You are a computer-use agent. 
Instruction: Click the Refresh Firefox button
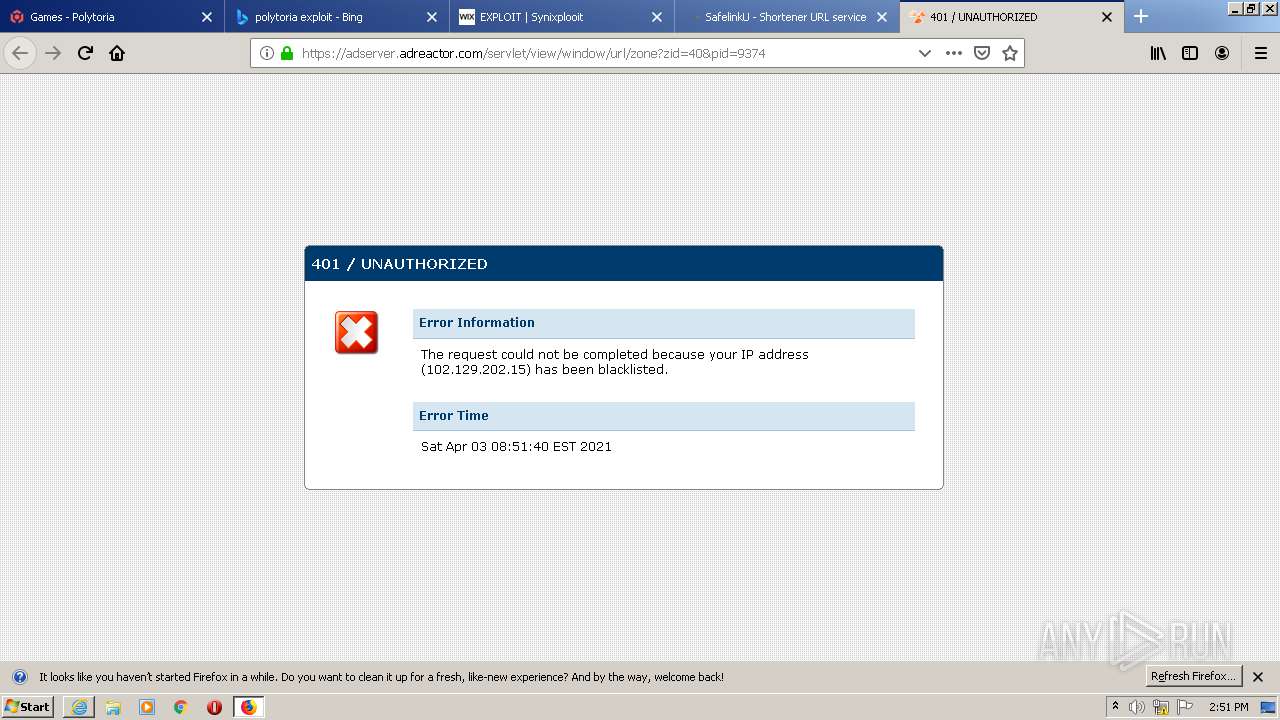point(1194,677)
